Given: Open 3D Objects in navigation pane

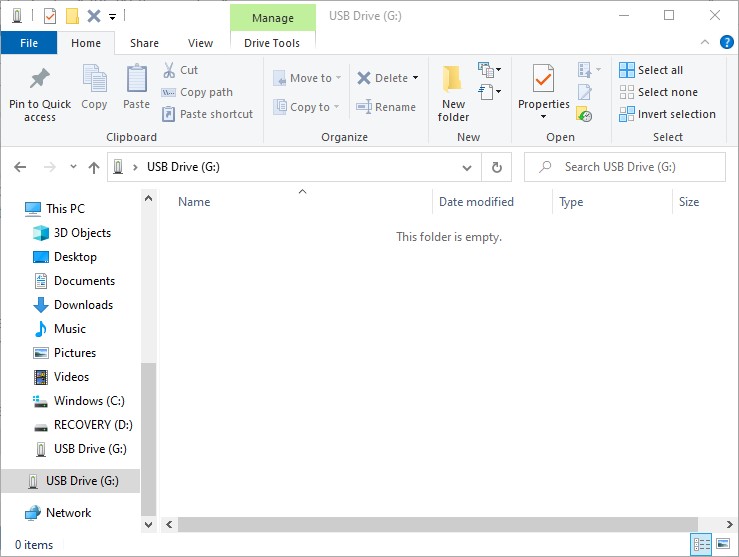Looking at the screenshot, I should [72, 233].
